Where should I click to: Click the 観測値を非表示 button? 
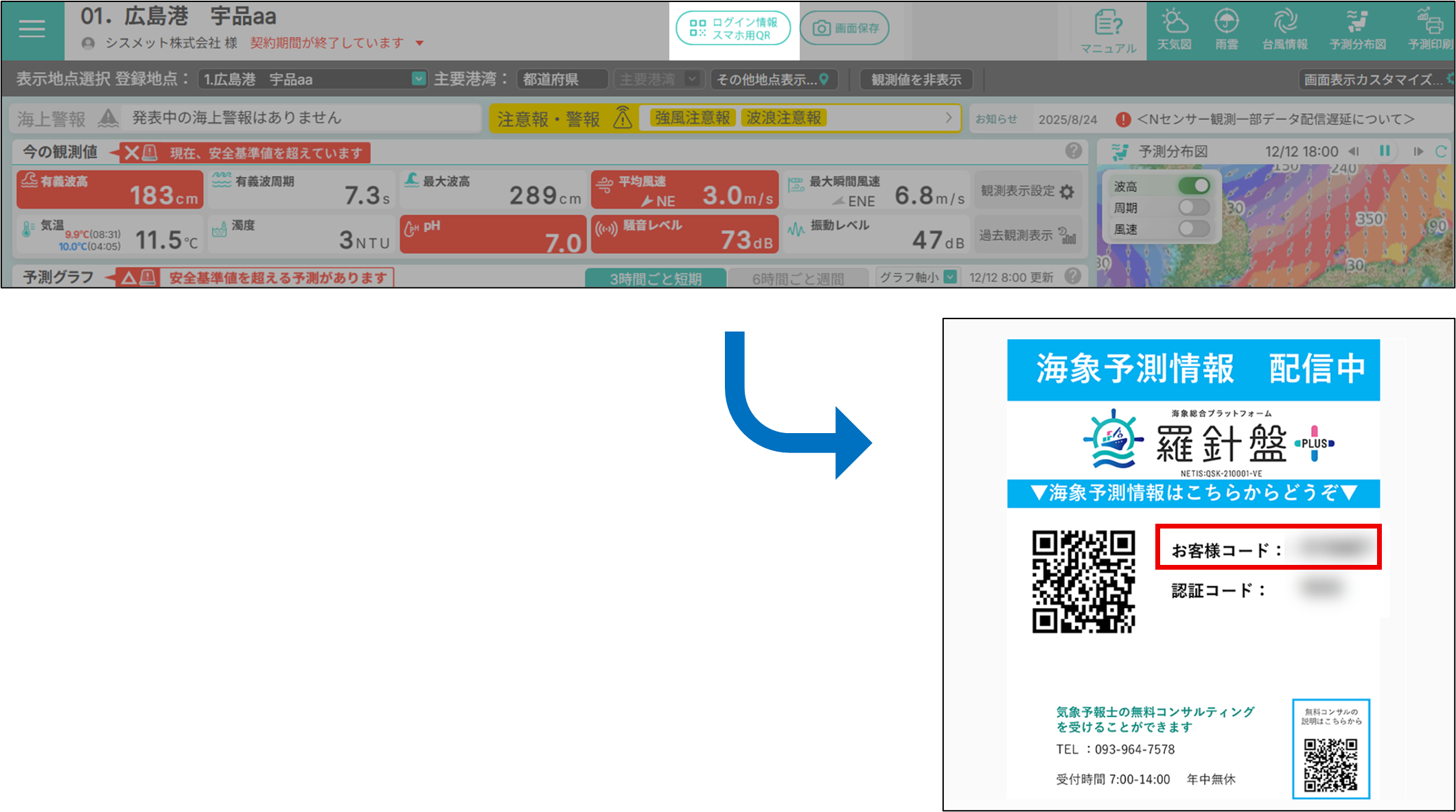point(916,80)
